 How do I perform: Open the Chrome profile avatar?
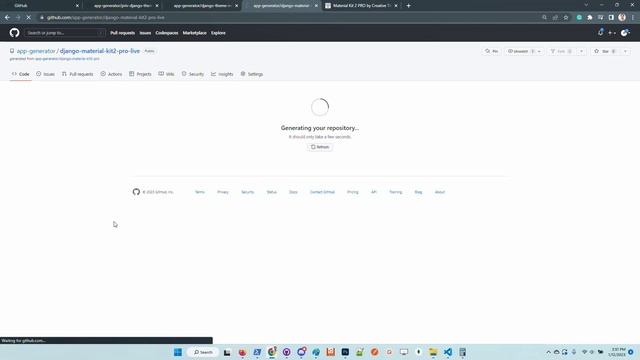622,18
